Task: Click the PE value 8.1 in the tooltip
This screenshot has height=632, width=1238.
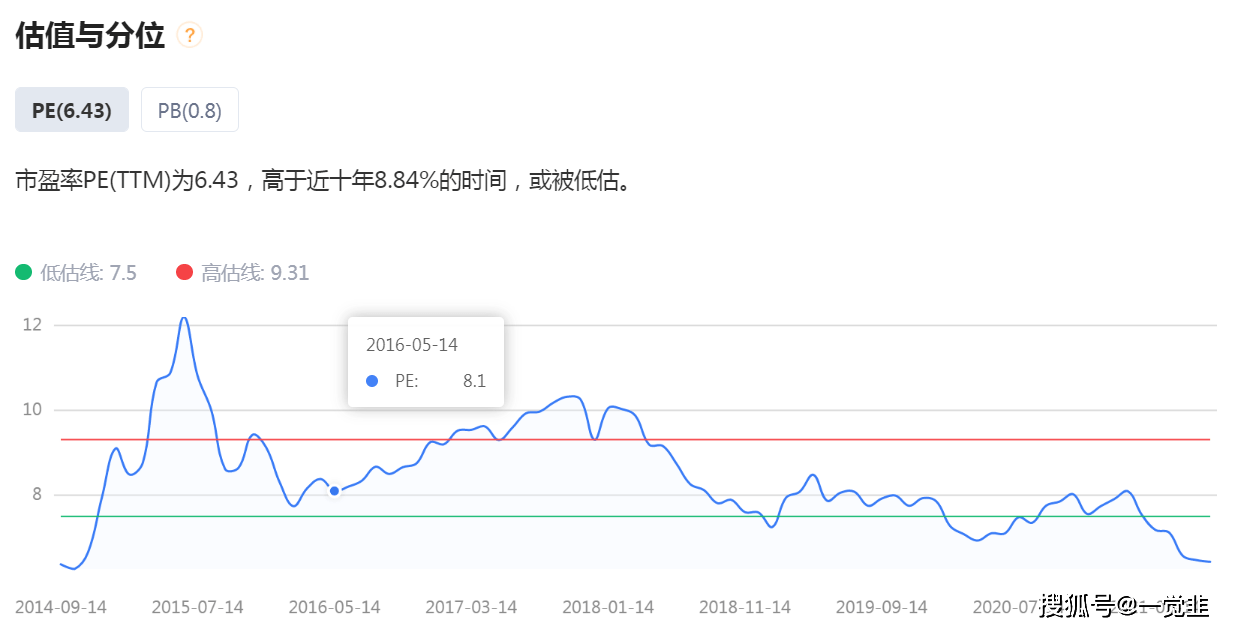Action: [474, 381]
